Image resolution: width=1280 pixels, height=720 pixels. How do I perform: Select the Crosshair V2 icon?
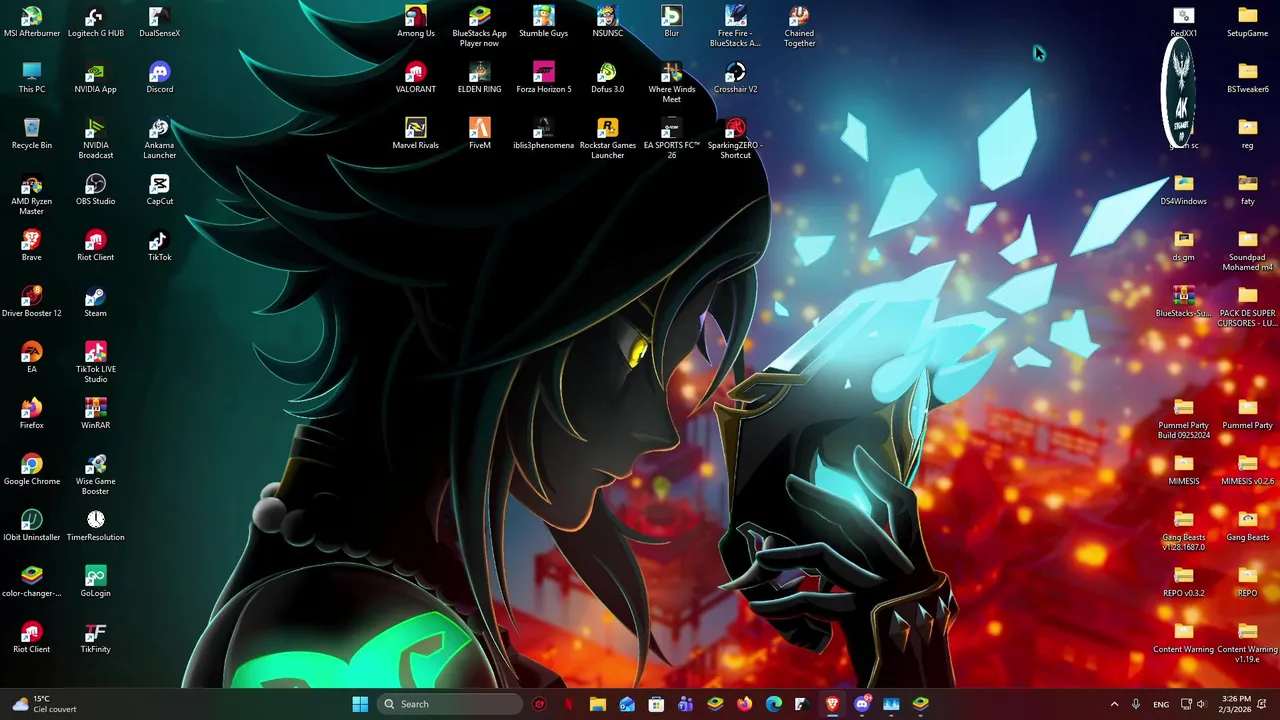(736, 78)
